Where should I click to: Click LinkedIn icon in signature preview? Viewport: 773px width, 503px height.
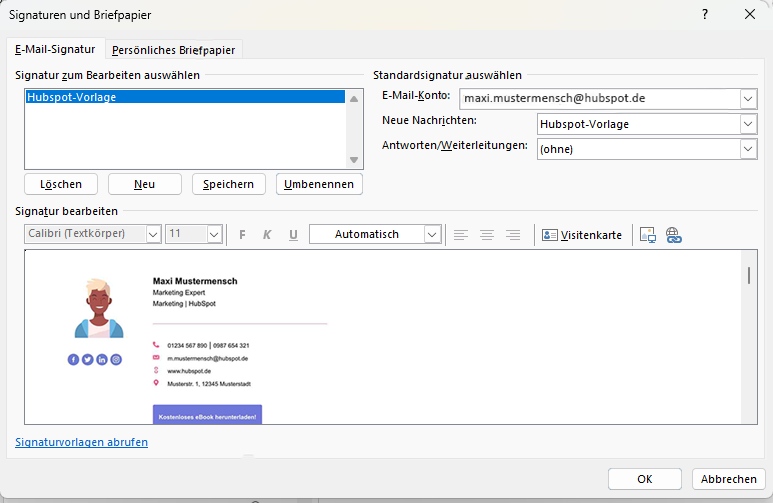click(x=102, y=359)
